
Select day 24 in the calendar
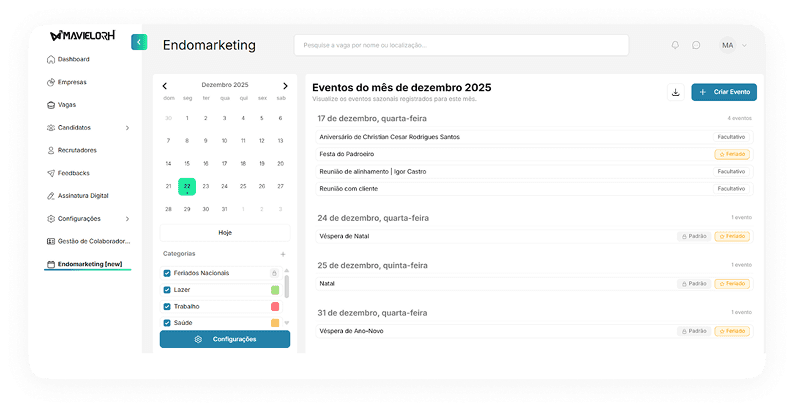(x=224, y=186)
